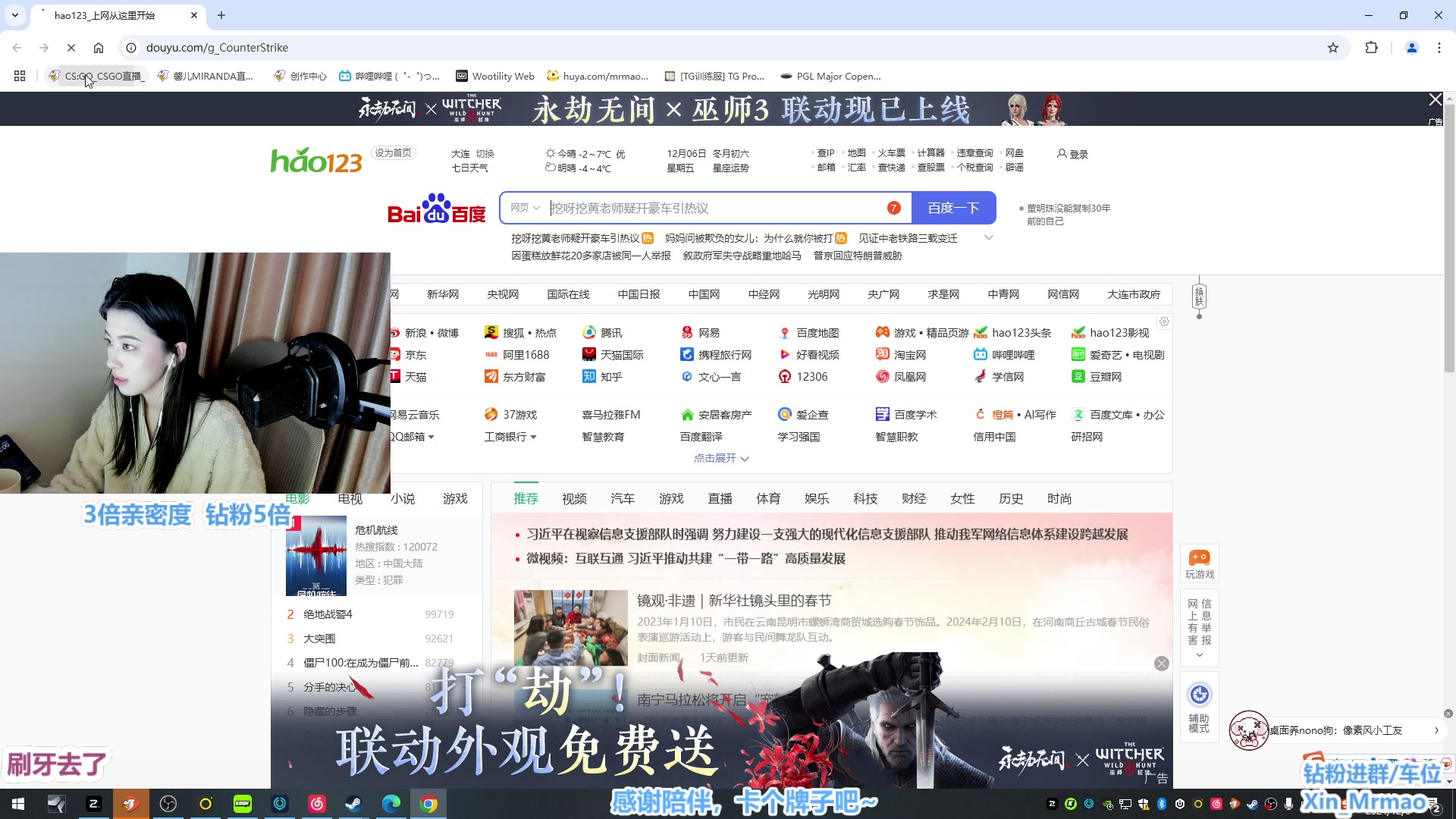Click the Baidu logo
This screenshot has width=1456, height=819.
pos(436,209)
